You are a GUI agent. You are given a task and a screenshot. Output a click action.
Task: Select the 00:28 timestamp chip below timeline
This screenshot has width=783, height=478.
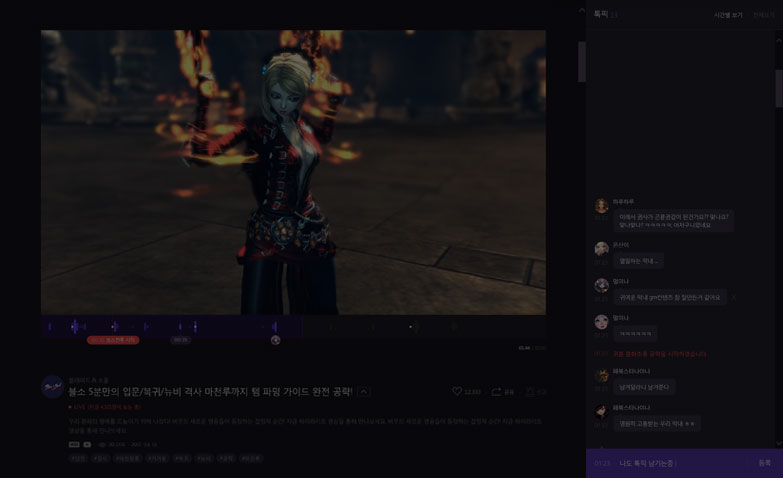coord(181,340)
